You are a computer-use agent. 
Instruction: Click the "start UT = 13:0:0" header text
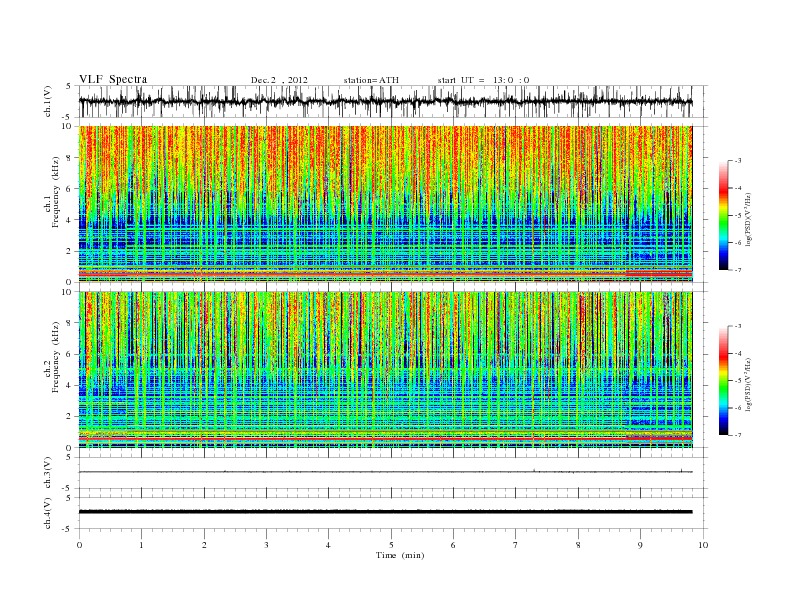point(483,80)
